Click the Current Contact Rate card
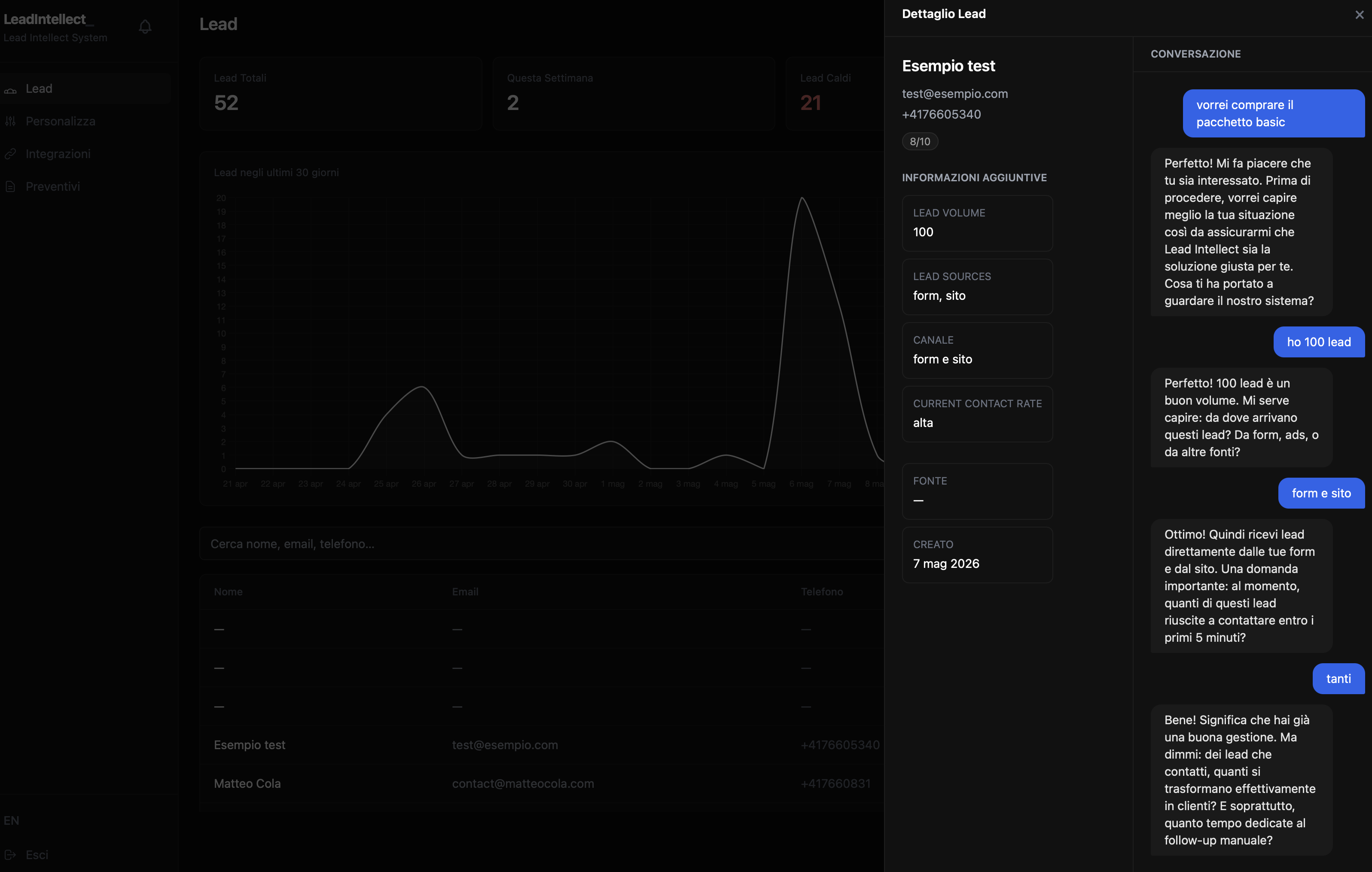The height and width of the screenshot is (872, 1372). [x=977, y=414]
